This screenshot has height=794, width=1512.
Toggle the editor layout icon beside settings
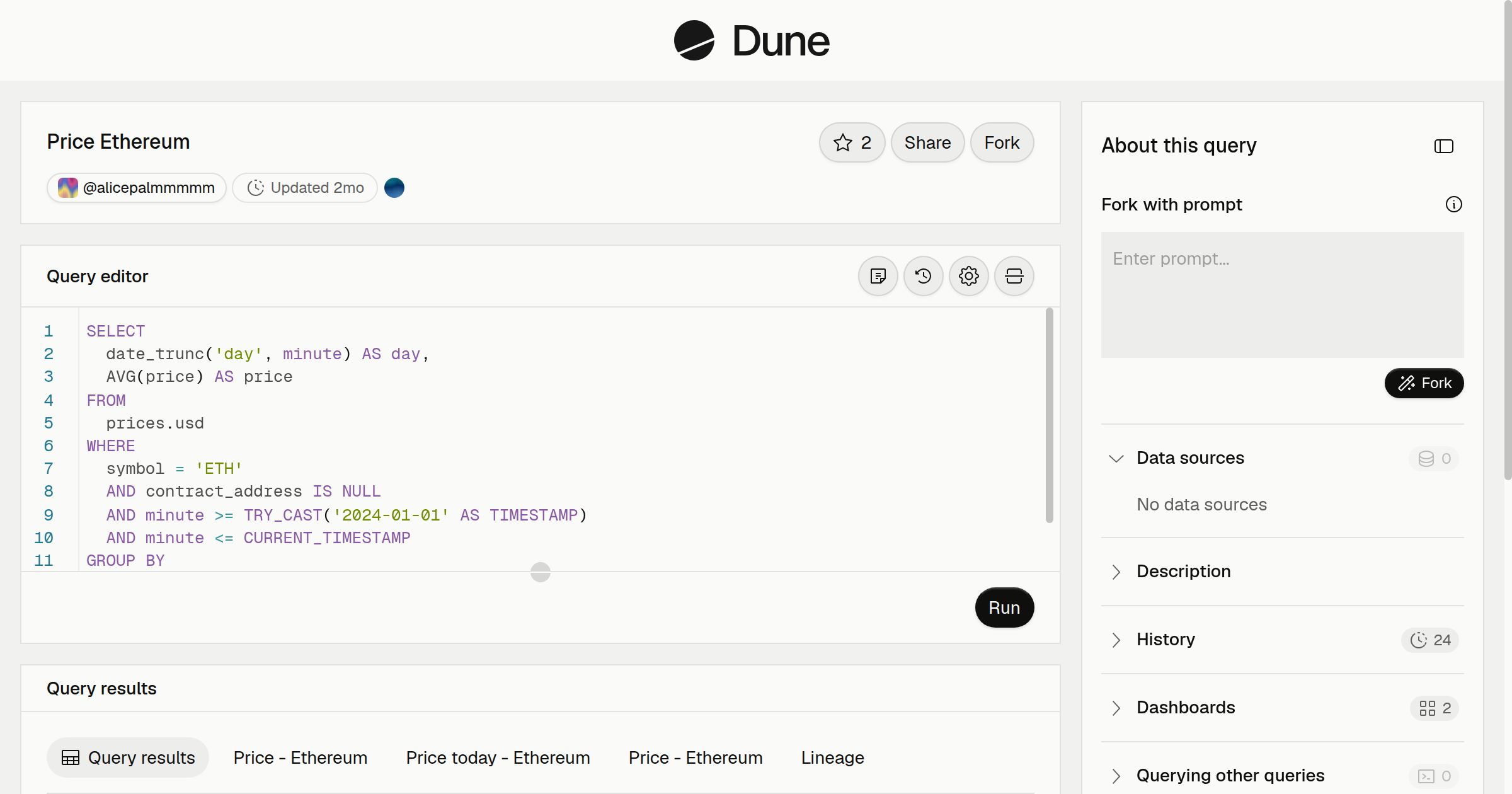tap(1014, 276)
